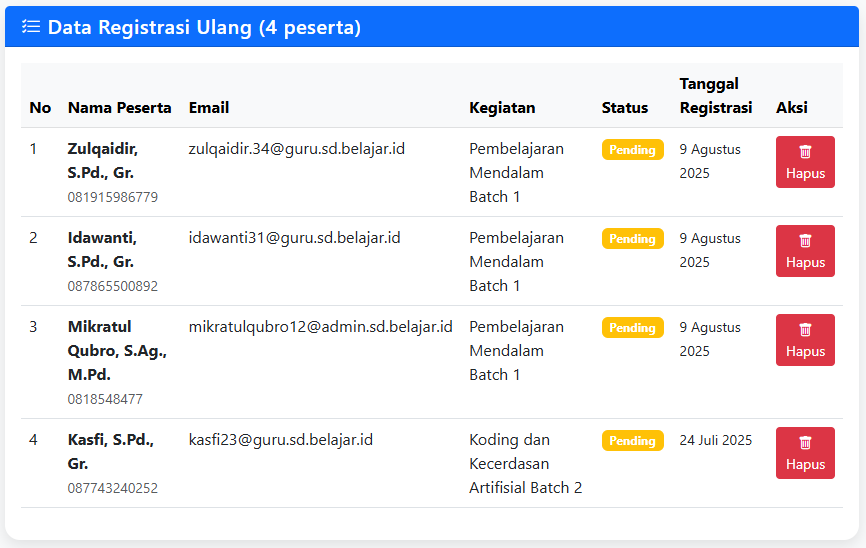Click email mikratulqubro12@admin.sd.belajar.id
Screen dimensions: 866x548
click(x=320, y=327)
